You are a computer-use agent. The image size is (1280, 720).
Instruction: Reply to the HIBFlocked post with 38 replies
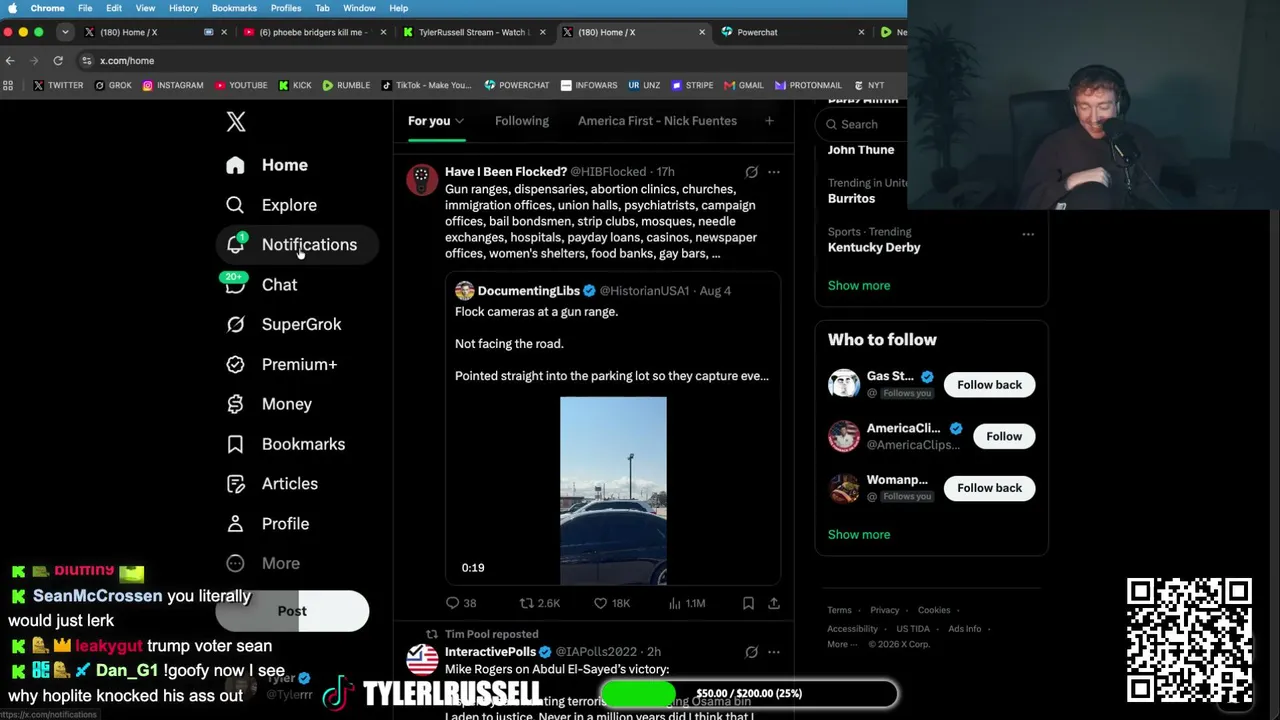(461, 603)
